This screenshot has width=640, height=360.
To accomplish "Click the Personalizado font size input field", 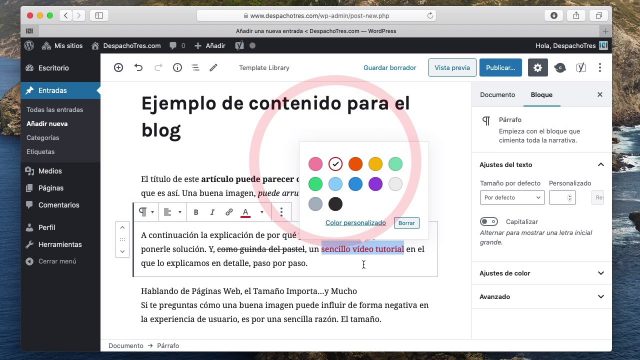I will [x=562, y=198].
